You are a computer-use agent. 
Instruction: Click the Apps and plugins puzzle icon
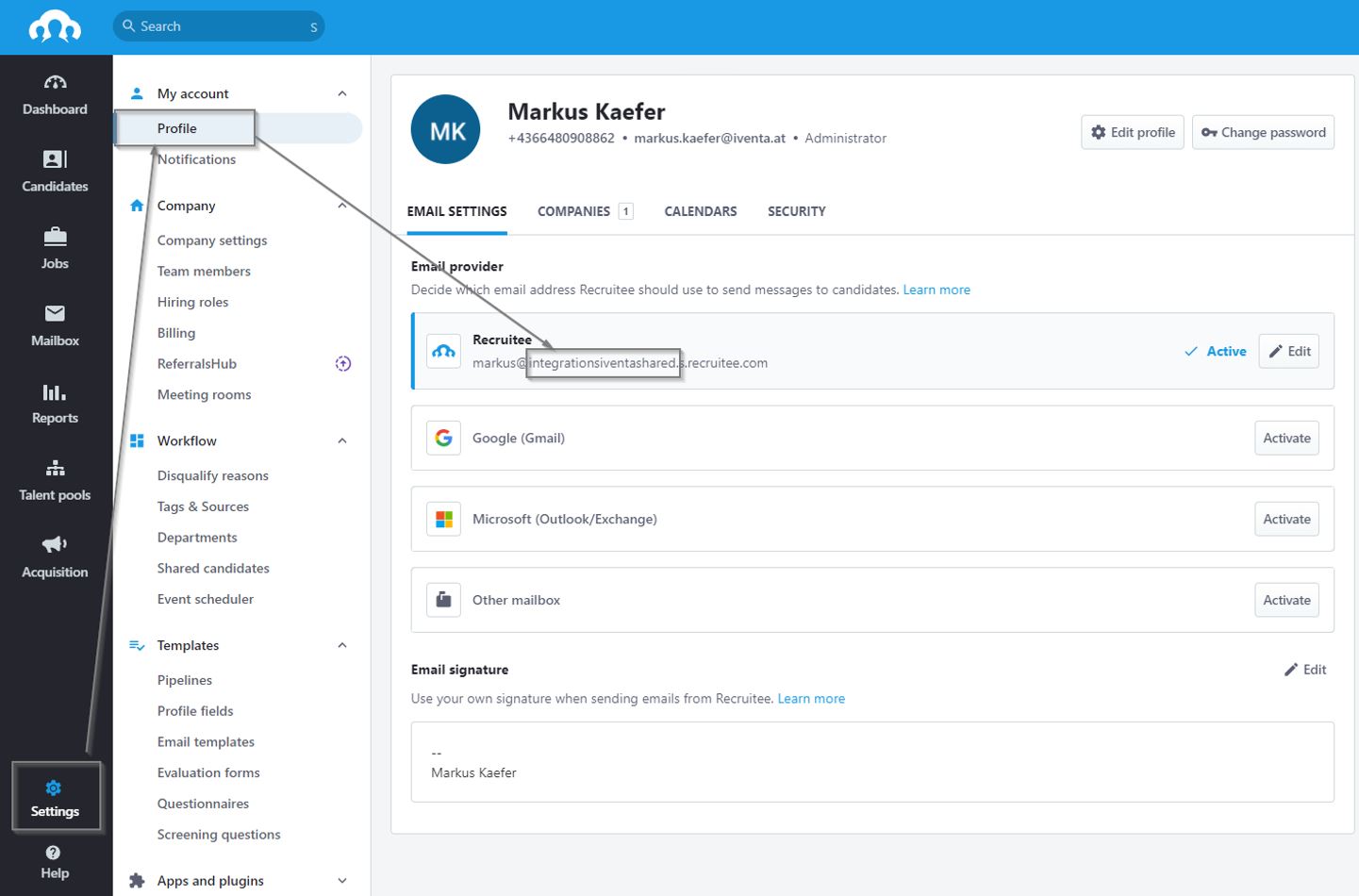137,880
